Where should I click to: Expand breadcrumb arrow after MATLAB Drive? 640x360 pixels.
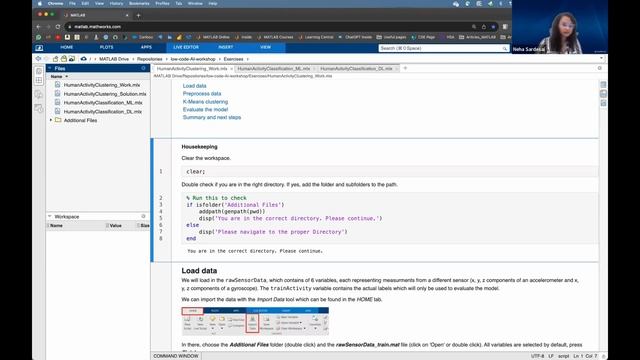click(133, 59)
